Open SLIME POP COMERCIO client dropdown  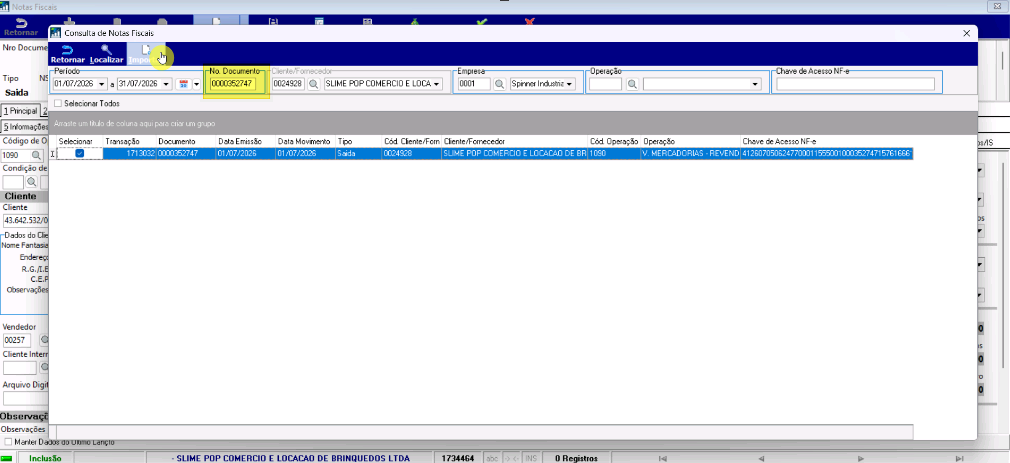tap(437, 84)
